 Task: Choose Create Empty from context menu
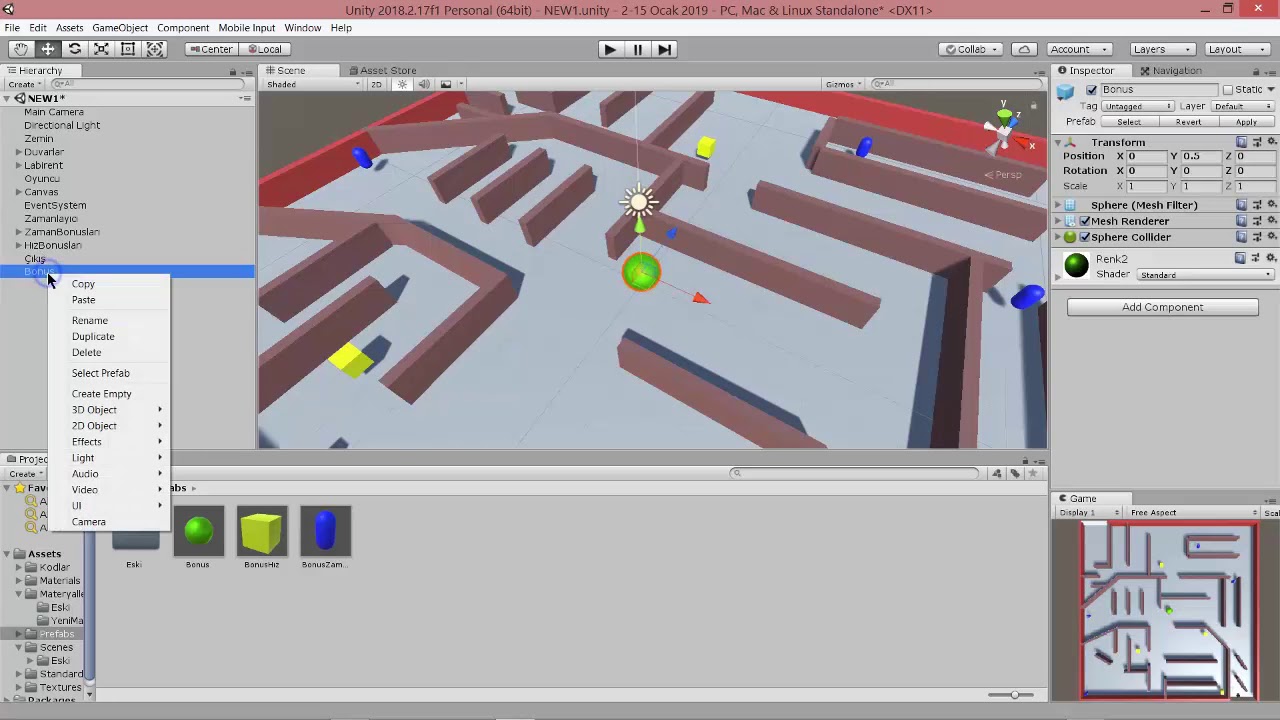[x=101, y=394]
